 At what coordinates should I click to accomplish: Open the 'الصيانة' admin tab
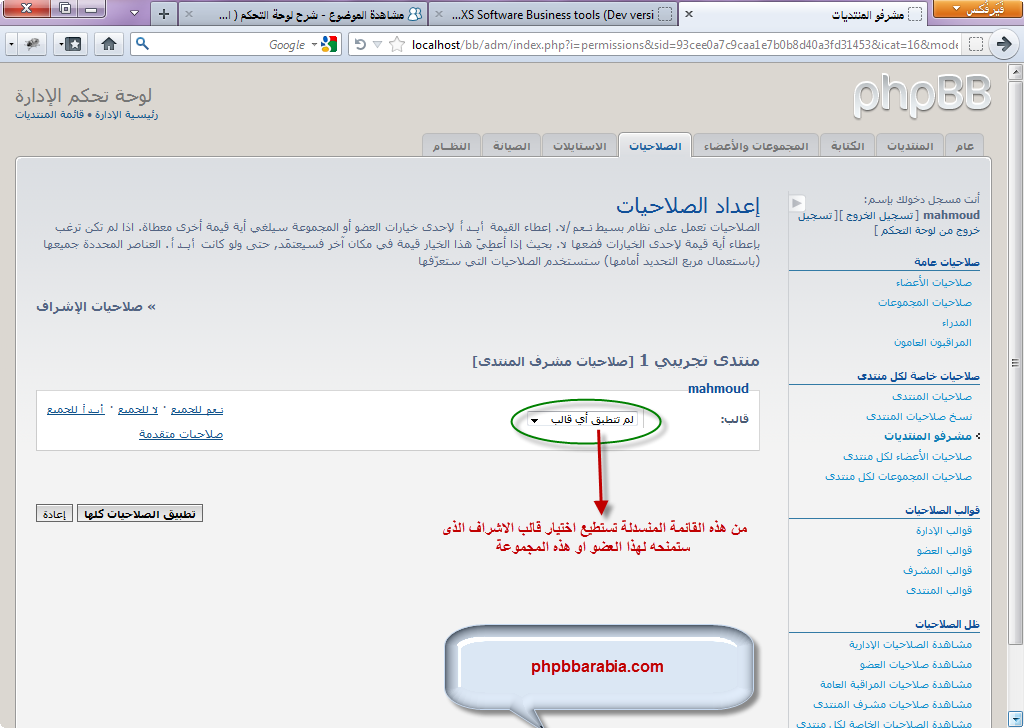pyautogui.click(x=511, y=146)
